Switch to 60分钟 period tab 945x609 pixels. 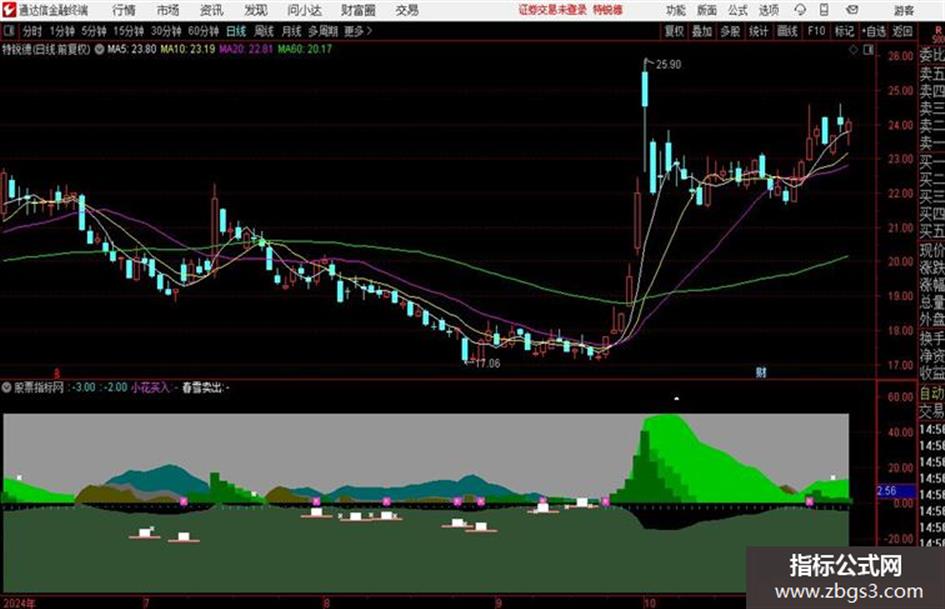204,31
